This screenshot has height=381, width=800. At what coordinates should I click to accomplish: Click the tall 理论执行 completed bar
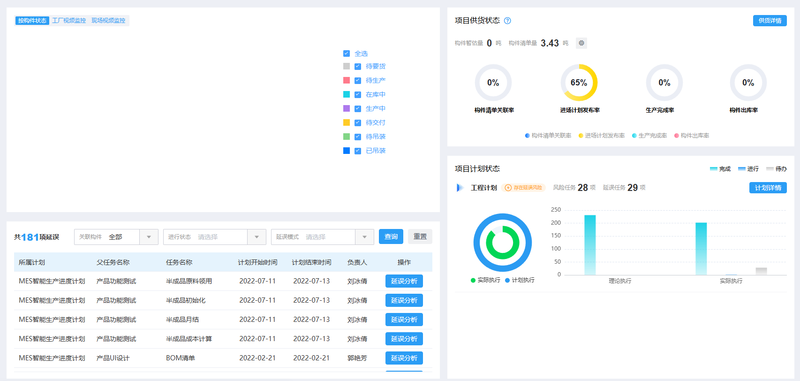tap(590, 245)
